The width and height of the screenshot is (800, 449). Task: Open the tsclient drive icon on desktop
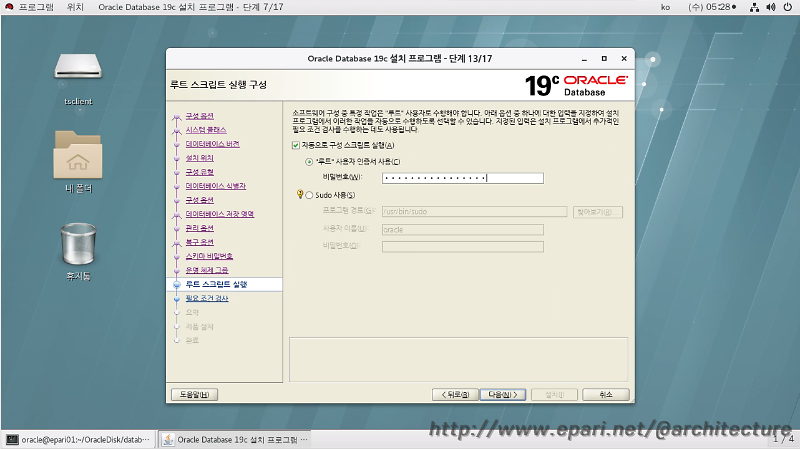pyautogui.click(x=78, y=67)
